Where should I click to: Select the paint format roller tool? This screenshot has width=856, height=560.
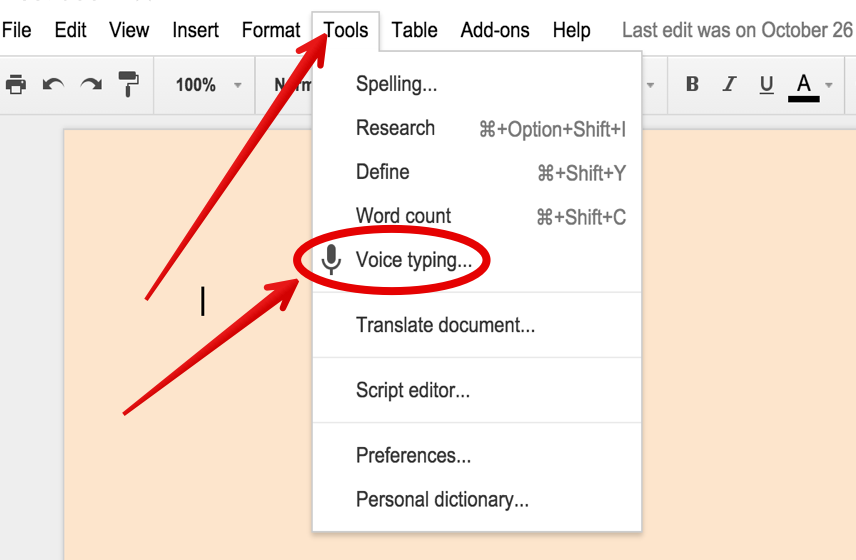(129, 85)
